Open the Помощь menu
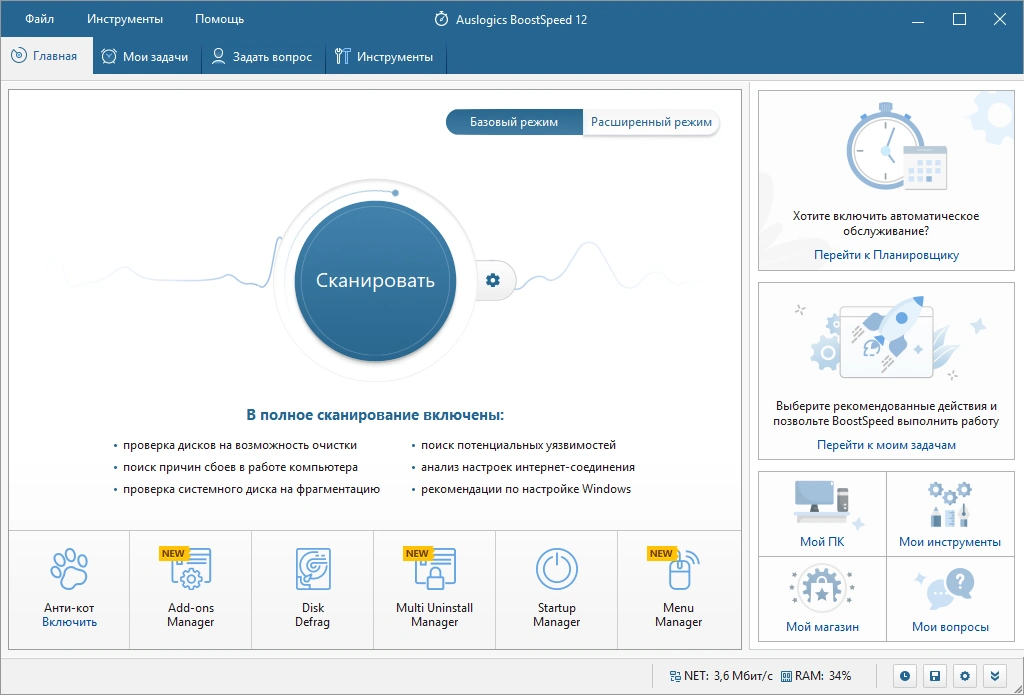 219,19
